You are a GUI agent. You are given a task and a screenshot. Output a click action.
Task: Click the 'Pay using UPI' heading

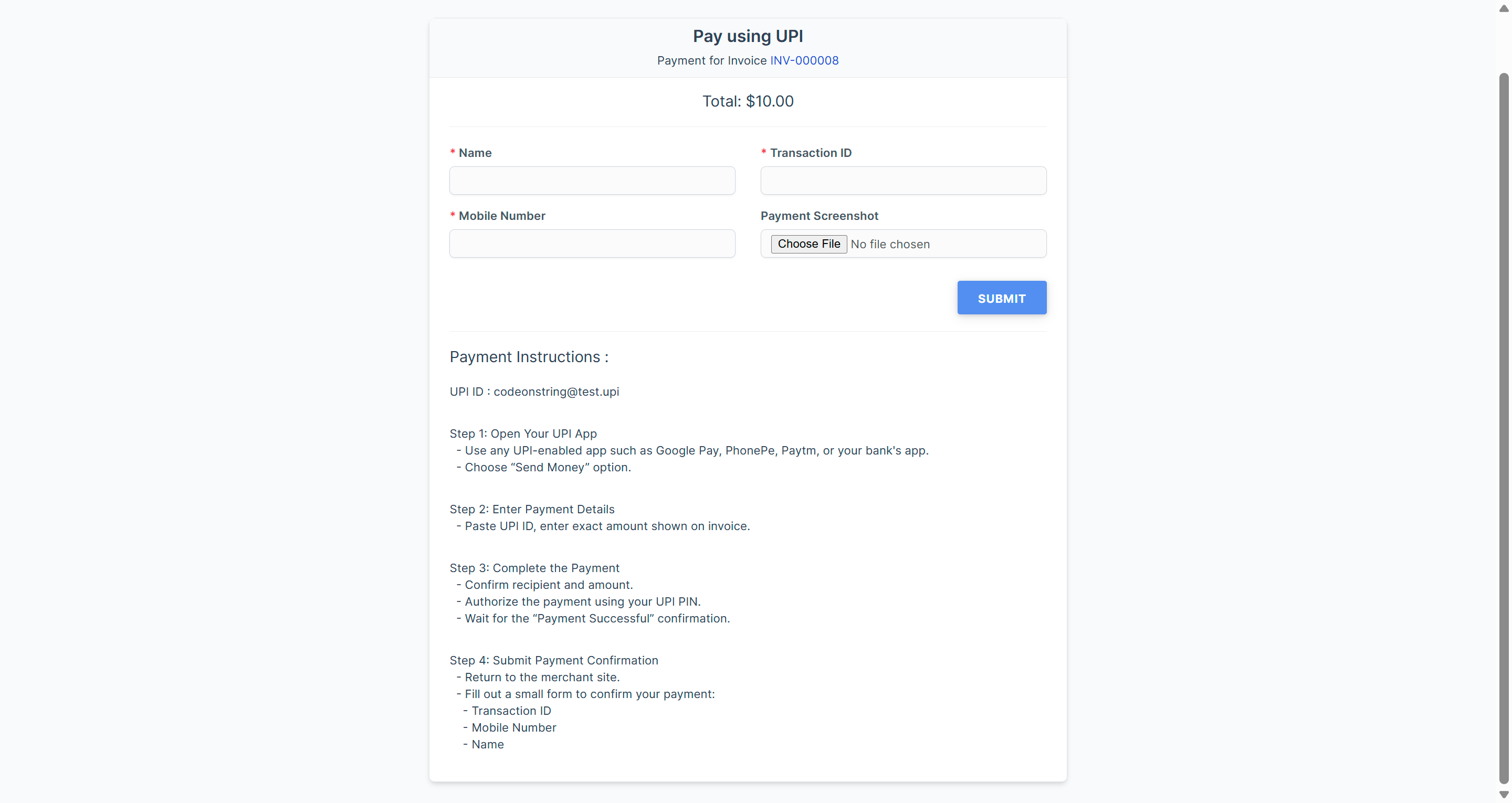[x=748, y=36]
